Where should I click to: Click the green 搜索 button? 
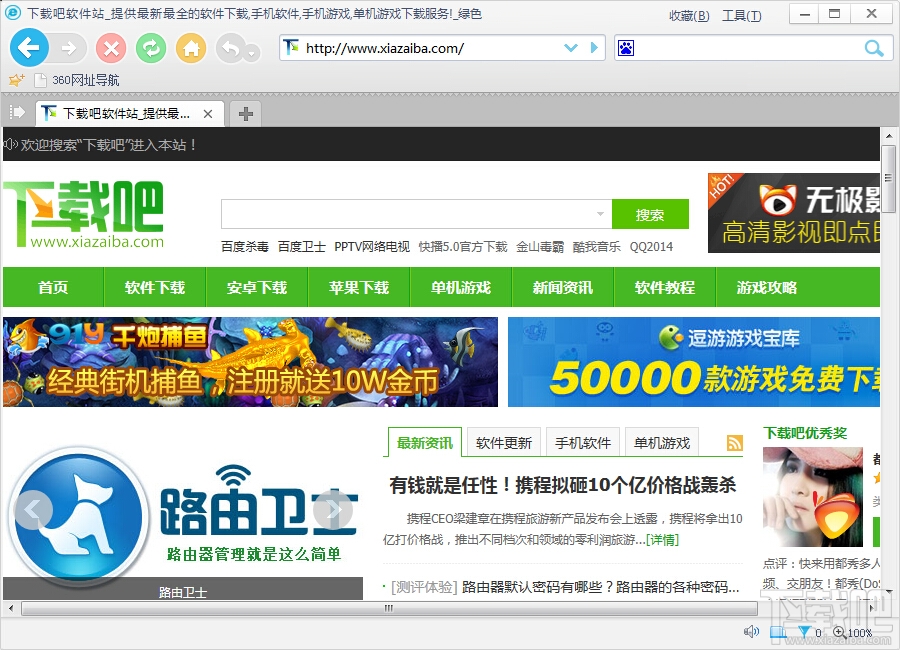(x=650, y=214)
